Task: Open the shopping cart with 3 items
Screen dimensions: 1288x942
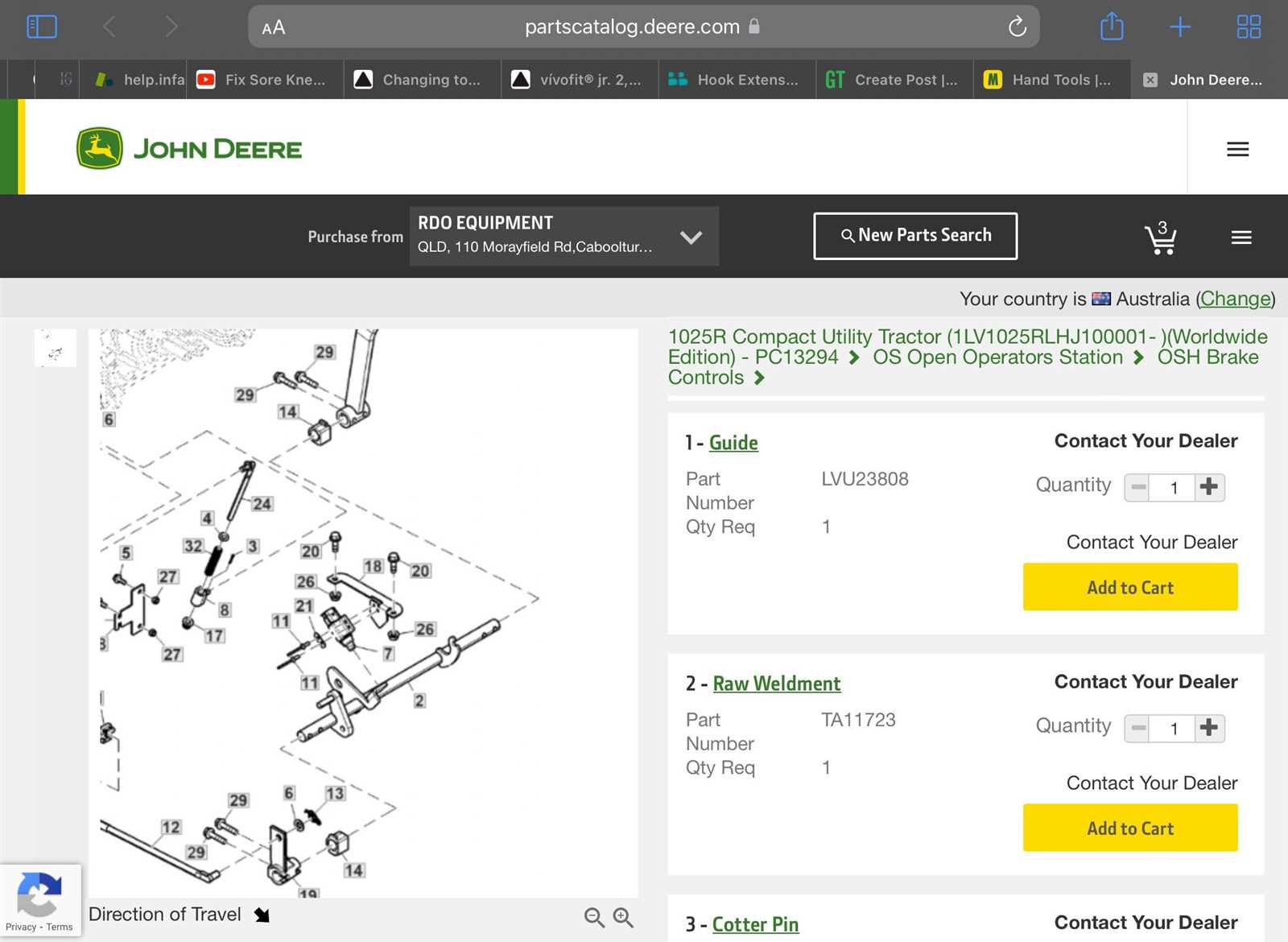Action: pyautogui.click(x=1160, y=238)
